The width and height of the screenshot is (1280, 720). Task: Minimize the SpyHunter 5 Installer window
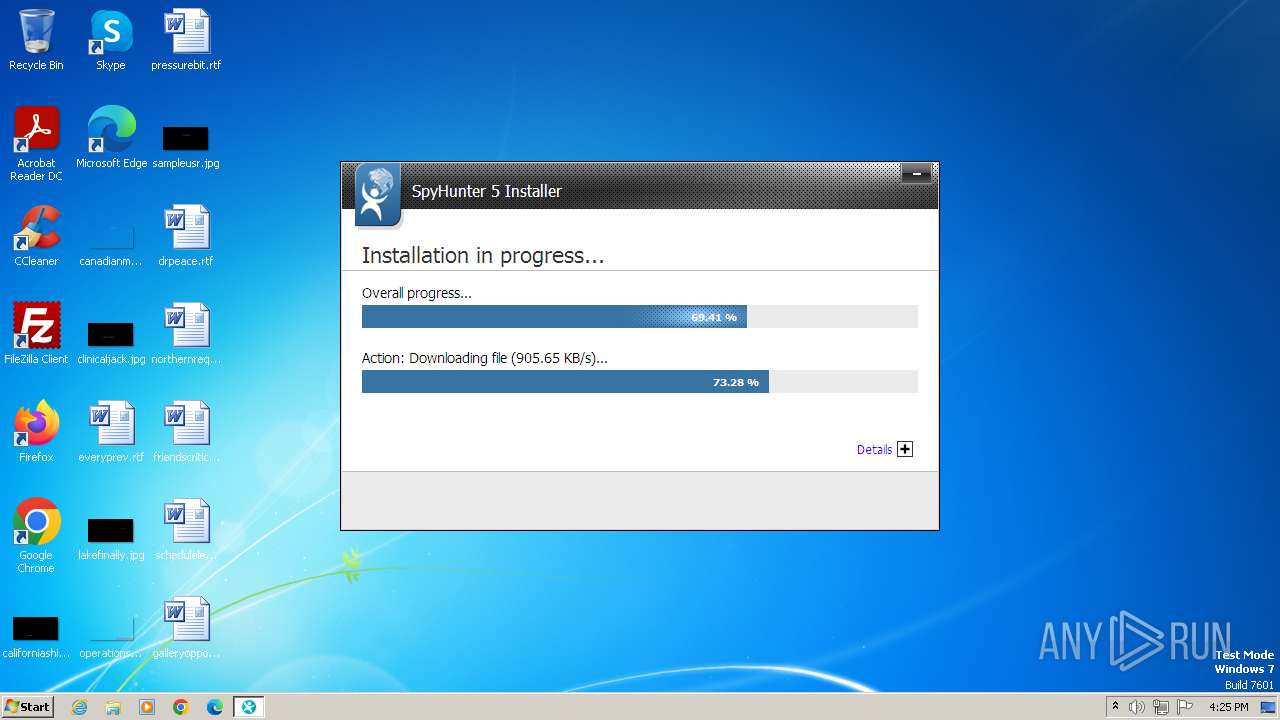click(916, 174)
